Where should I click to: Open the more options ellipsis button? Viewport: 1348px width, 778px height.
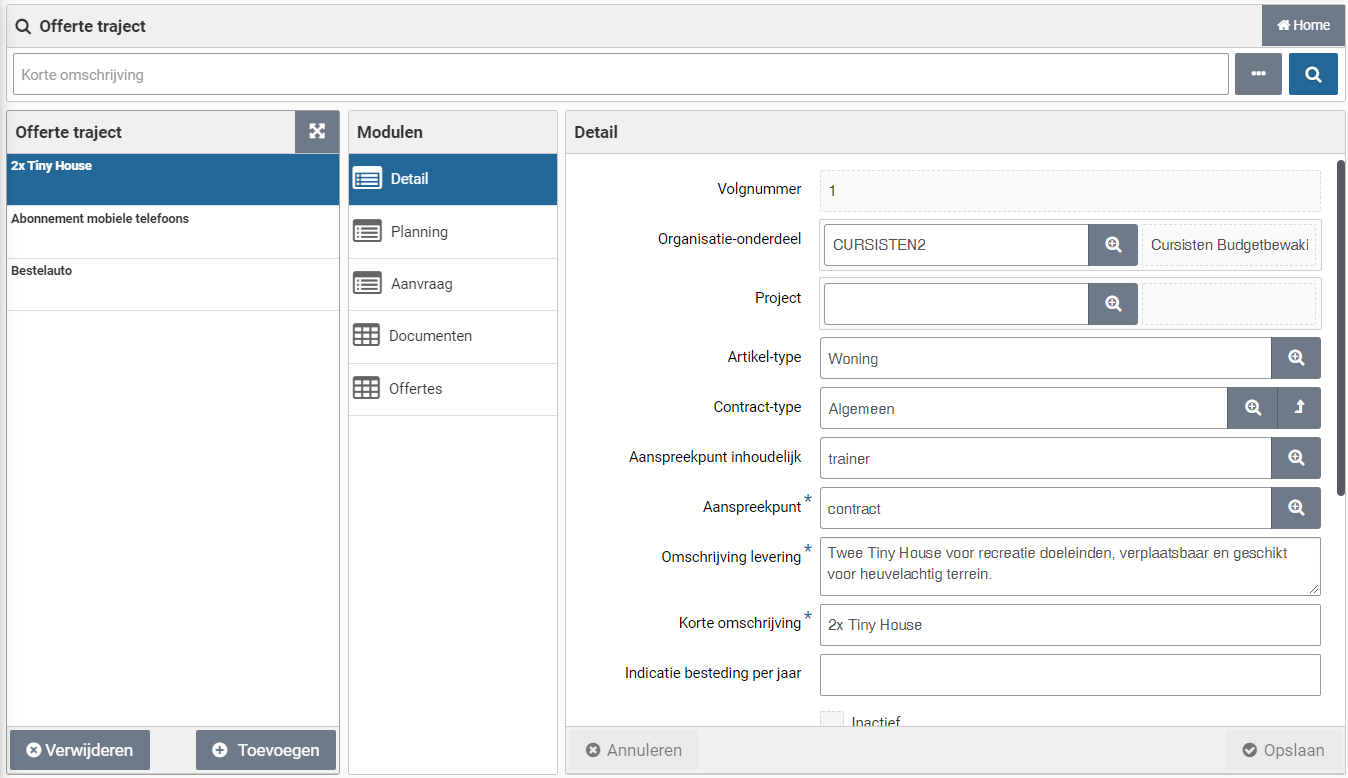[1258, 74]
